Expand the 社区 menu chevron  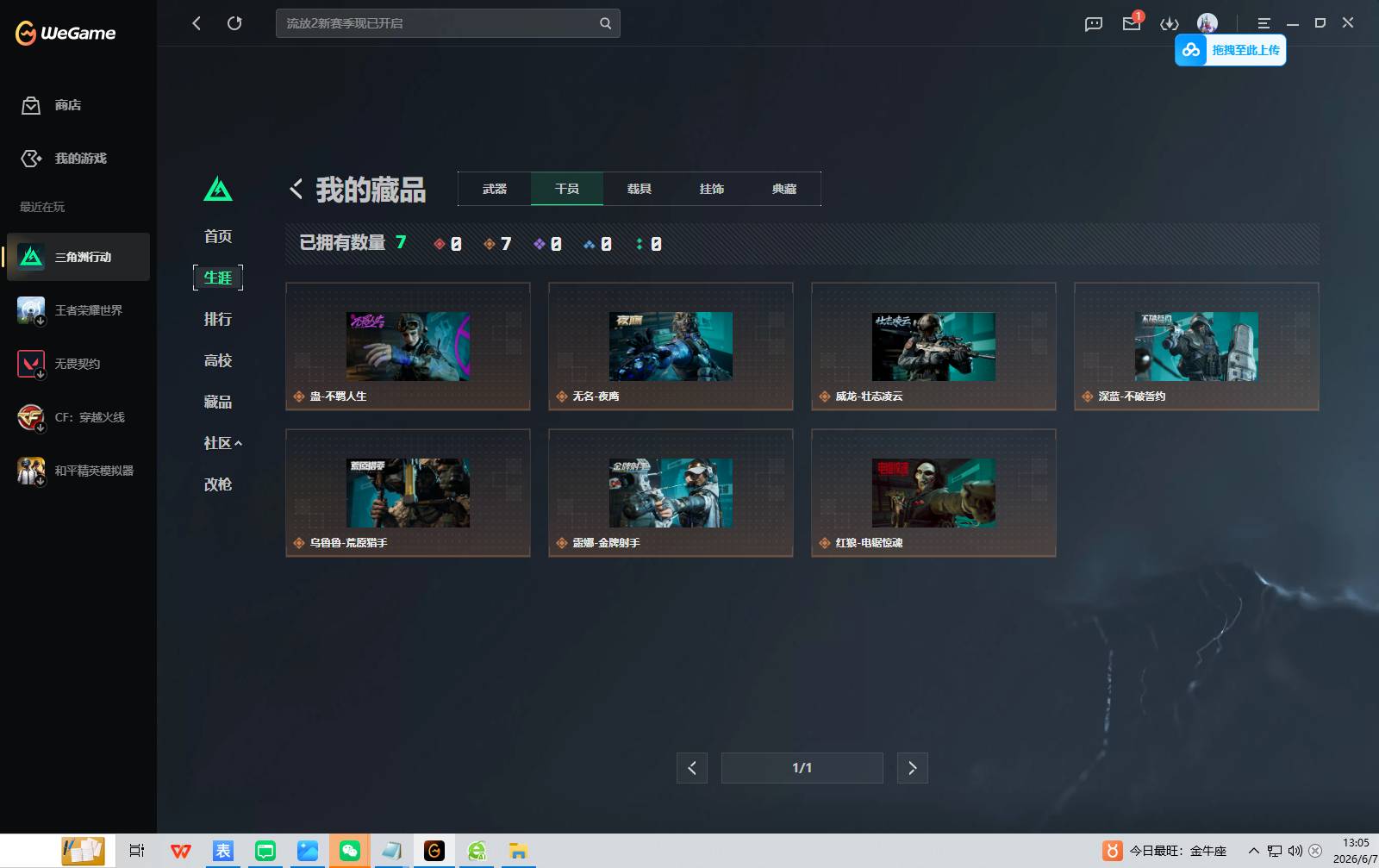239,443
